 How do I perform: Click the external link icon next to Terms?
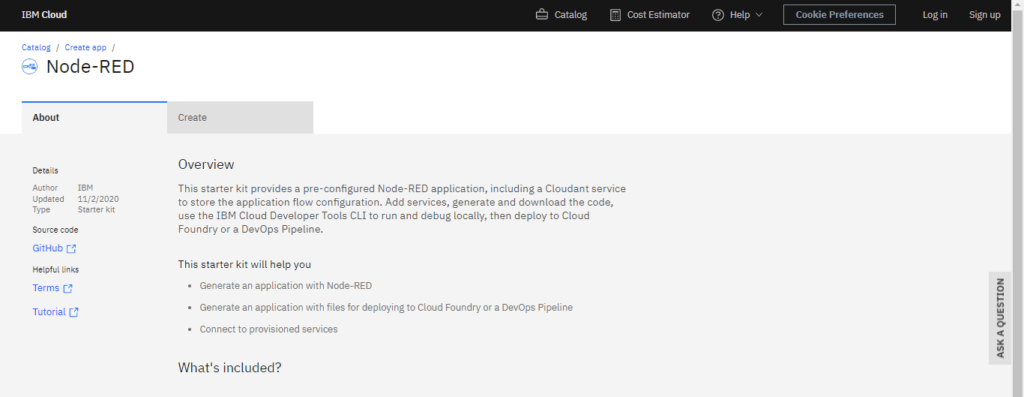click(68, 289)
